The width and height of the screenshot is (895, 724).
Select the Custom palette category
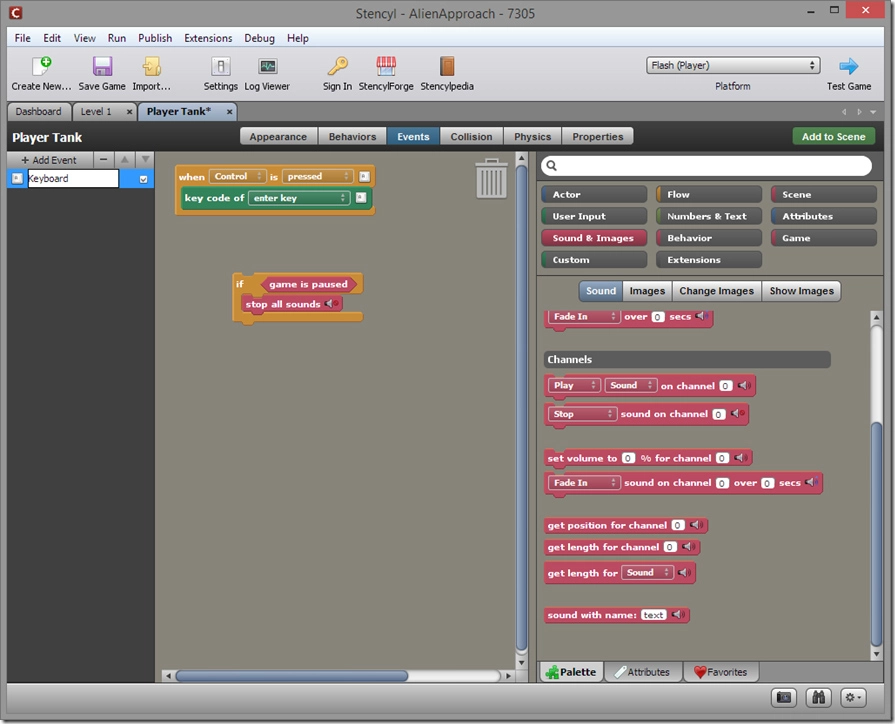(x=594, y=259)
